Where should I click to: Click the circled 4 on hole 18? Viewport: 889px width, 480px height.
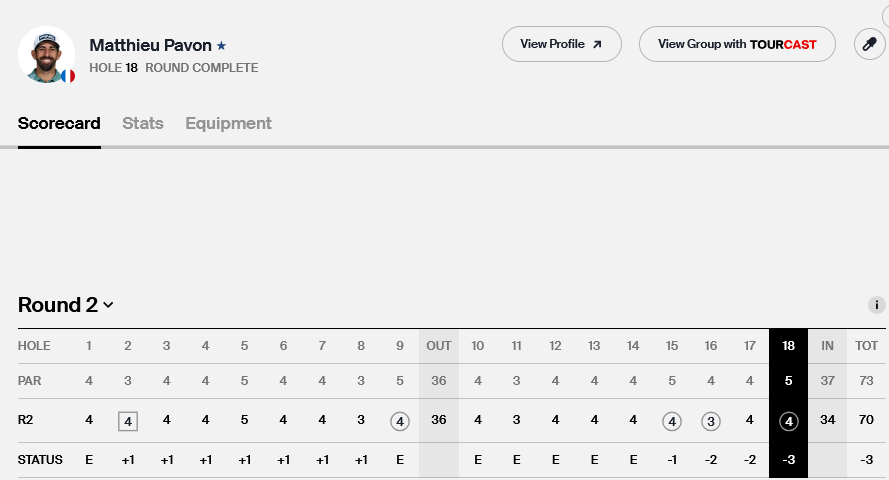click(789, 421)
